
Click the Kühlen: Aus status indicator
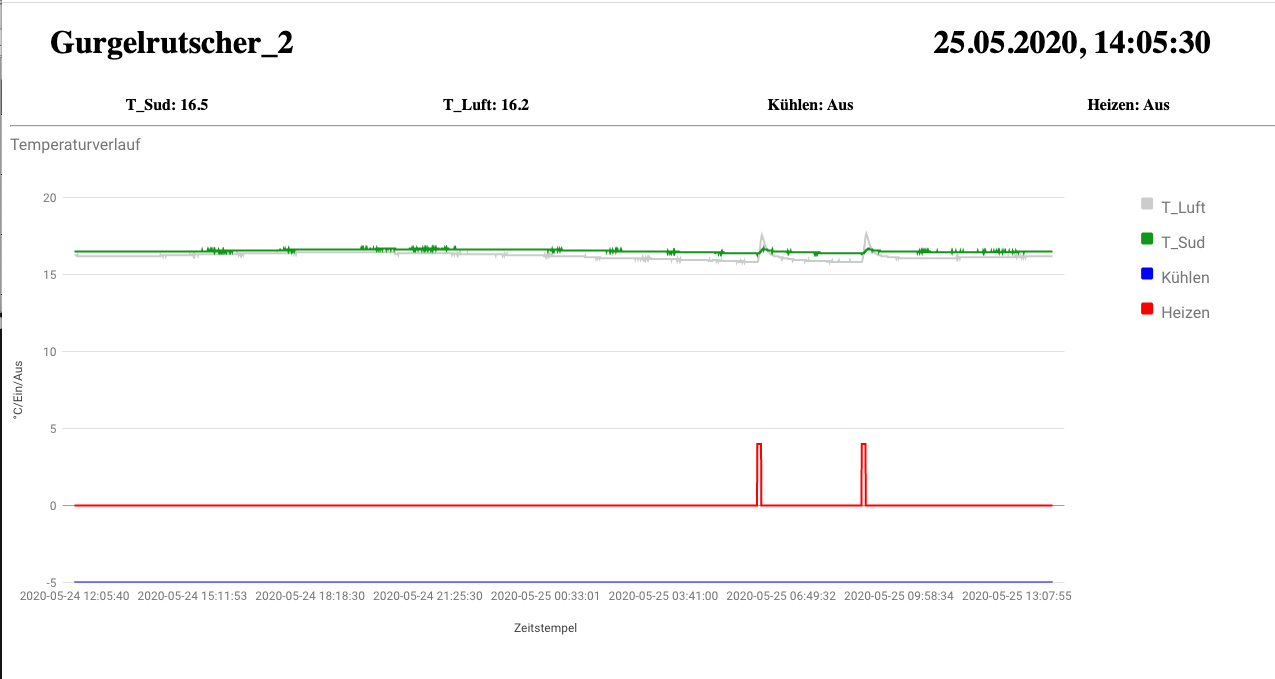point(810,105)
